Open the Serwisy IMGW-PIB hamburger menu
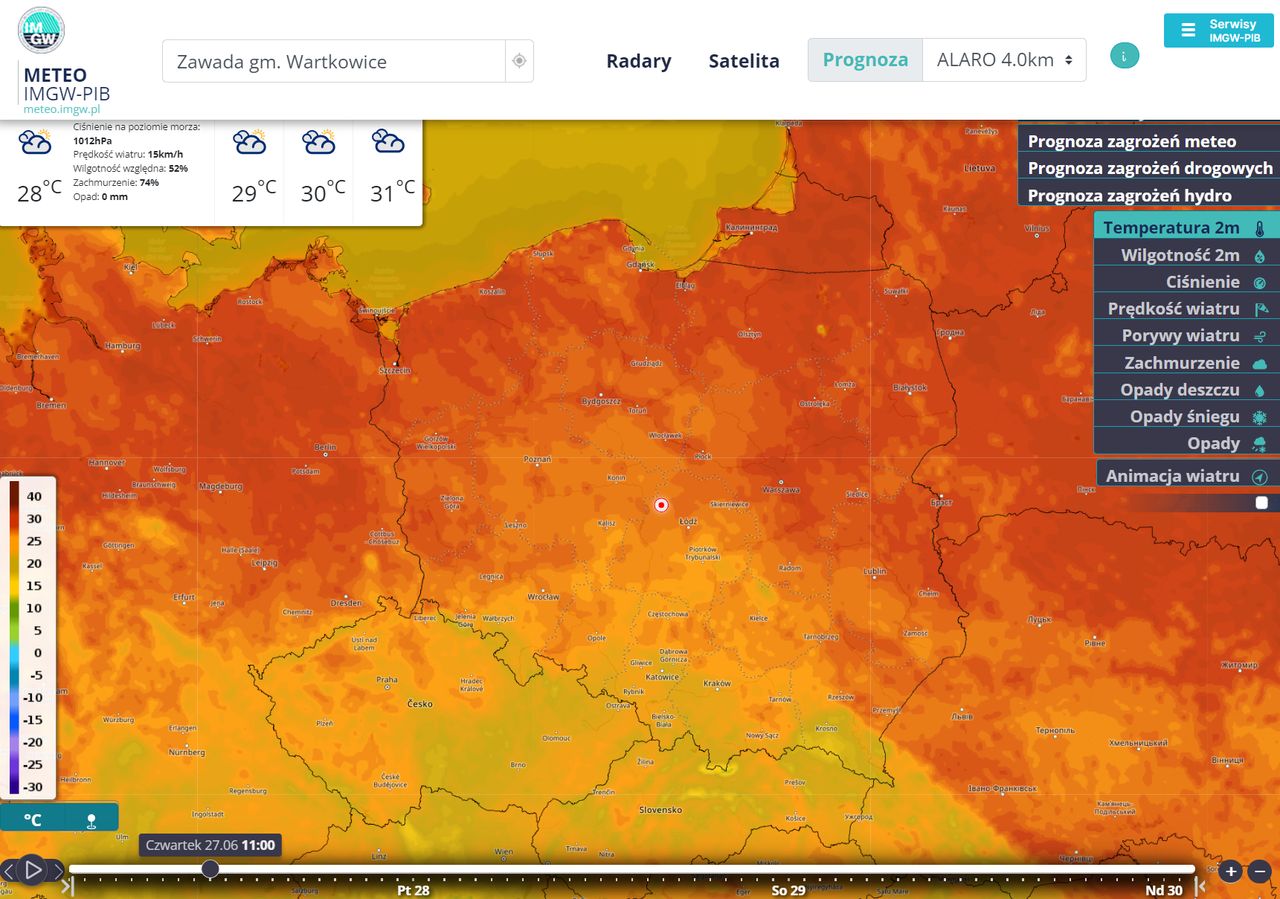 [x=1218, y=30]
